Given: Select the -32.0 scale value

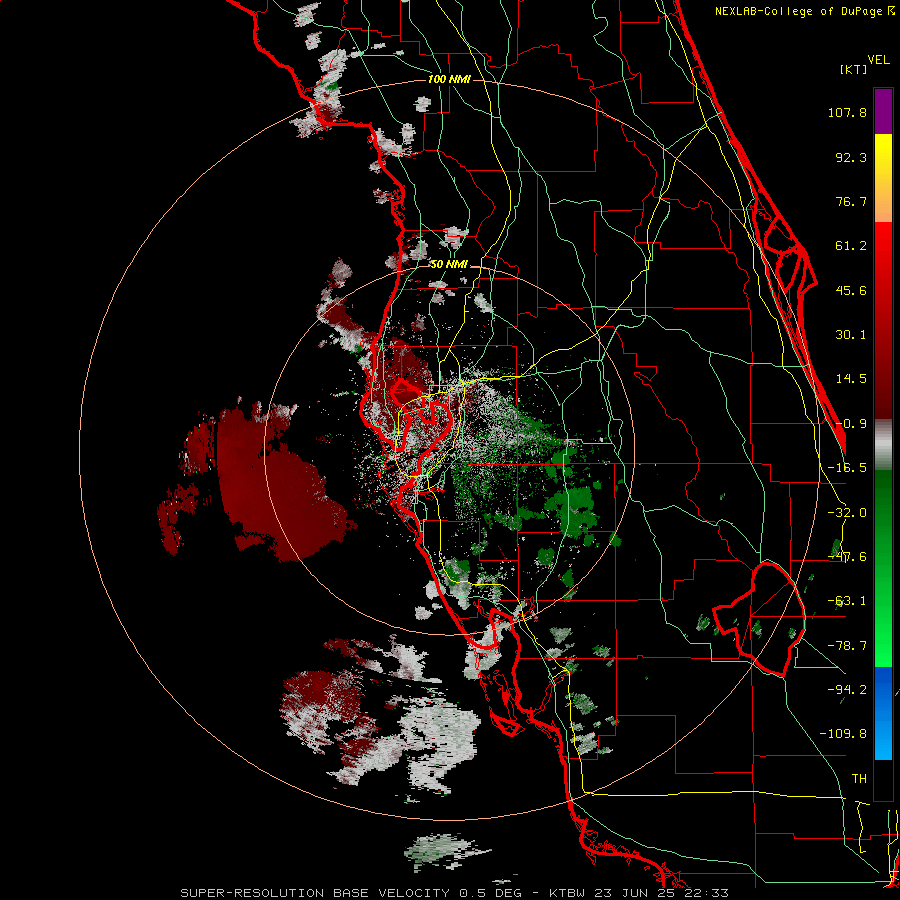Looking at the screenshot, I should pyautogui.click(x=847, y=513).
